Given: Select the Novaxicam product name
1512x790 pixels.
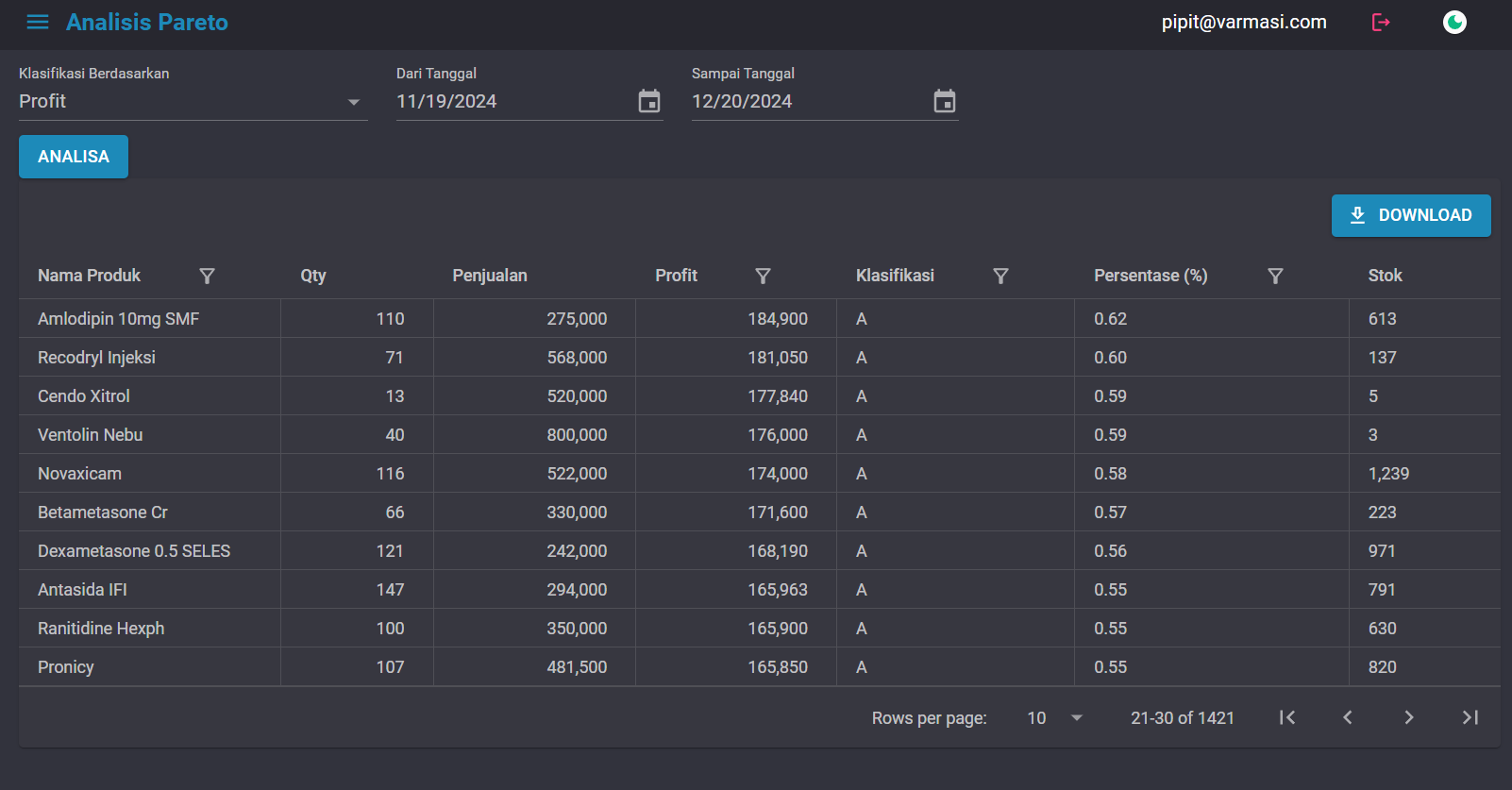Looking at the screenshot, I should coord(79,474).
